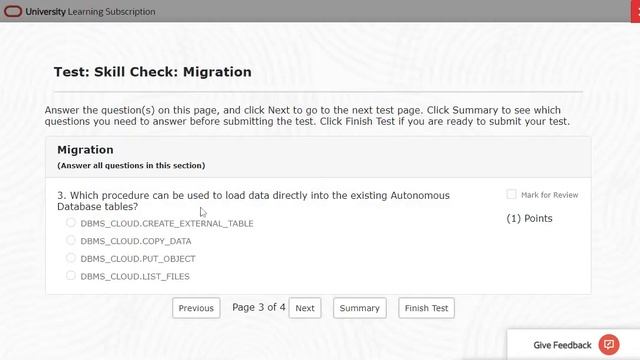The height and width of the screenshot is (360, 640).
Task: Click the '(1) Points' label
Action: (529, 218)
